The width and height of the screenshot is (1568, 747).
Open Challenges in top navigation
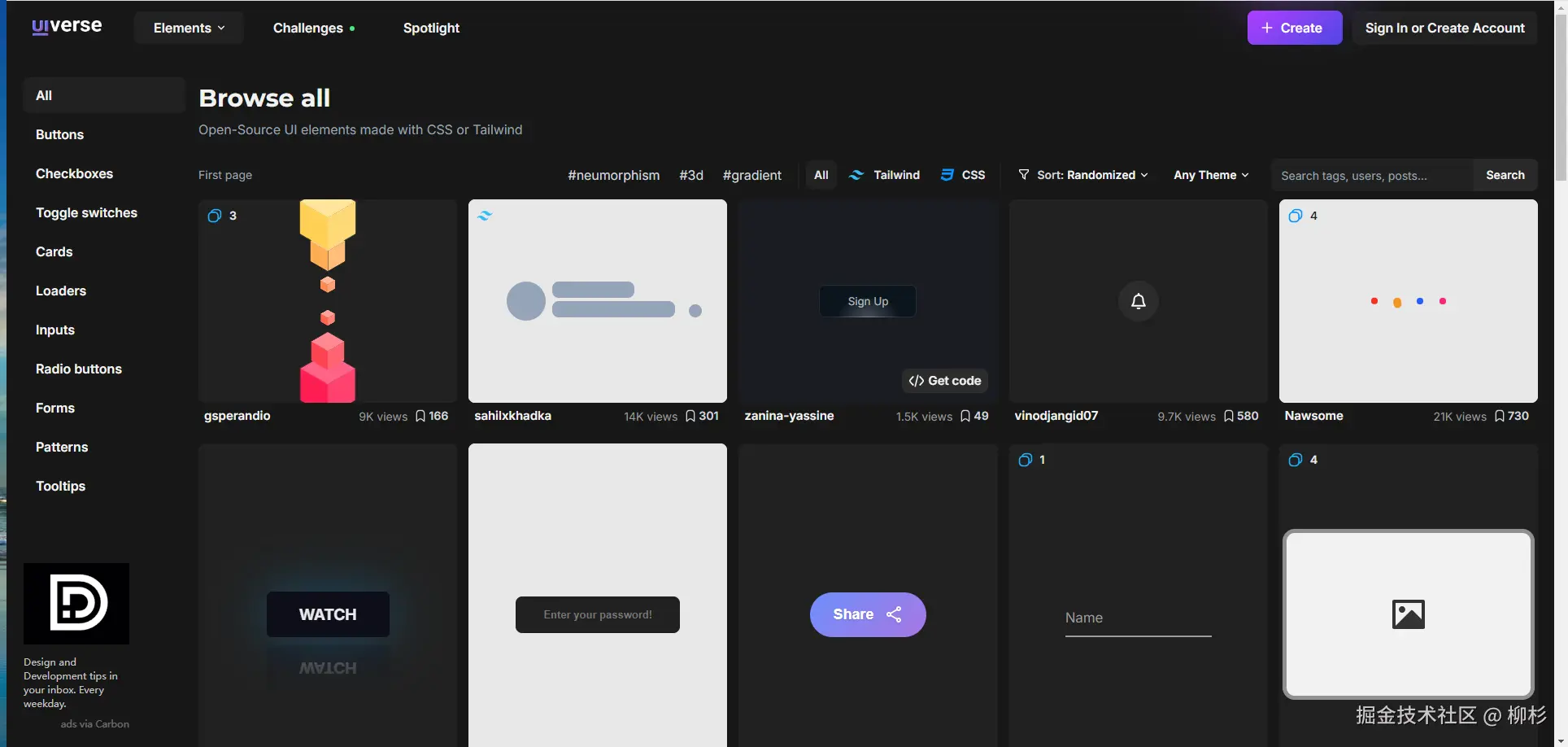point(314,28)
